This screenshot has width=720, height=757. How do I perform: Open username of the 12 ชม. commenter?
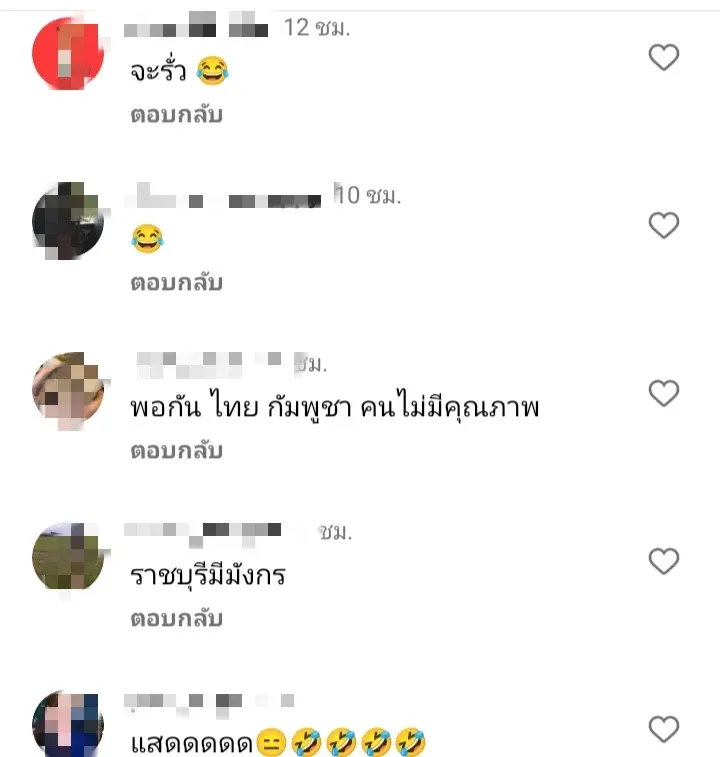pyautogui.click(x=196, y=25)
